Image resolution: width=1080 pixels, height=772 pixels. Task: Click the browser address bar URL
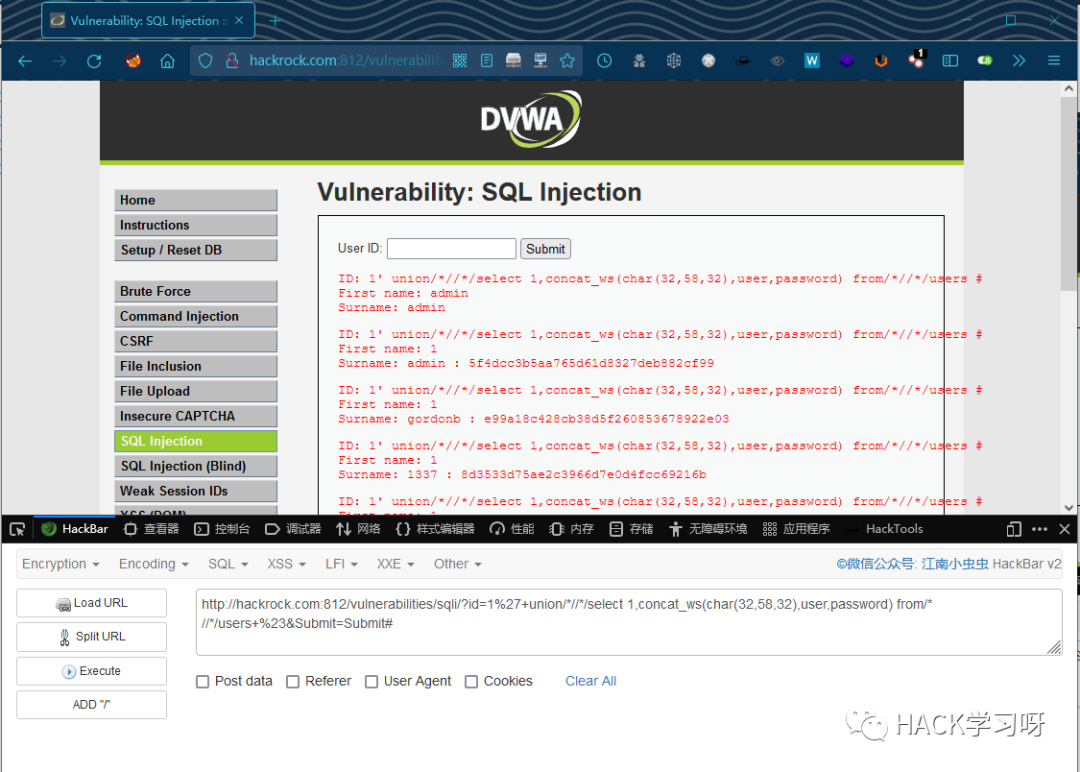tap(344, 61)
